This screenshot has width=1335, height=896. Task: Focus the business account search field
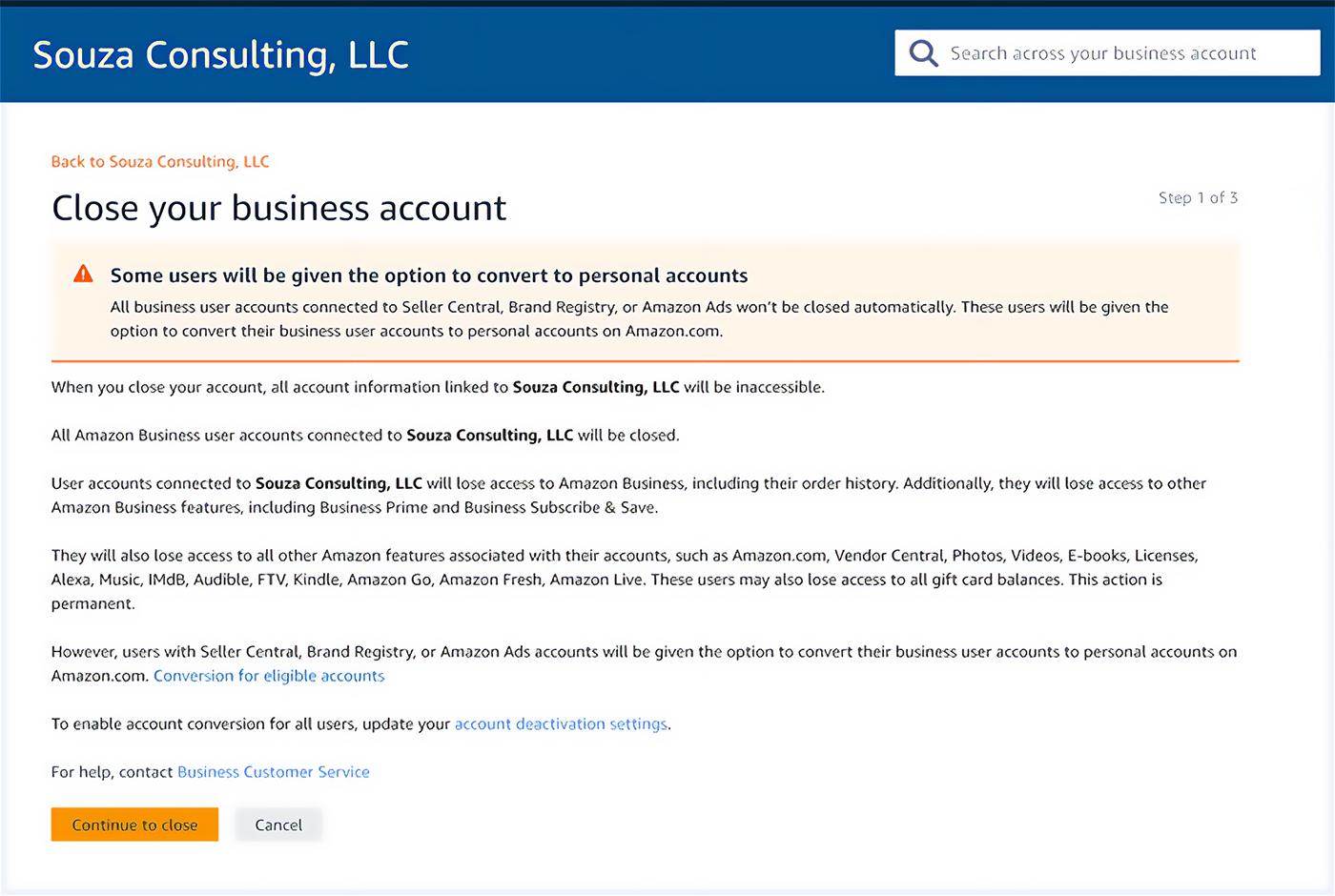coord(1107,52)
